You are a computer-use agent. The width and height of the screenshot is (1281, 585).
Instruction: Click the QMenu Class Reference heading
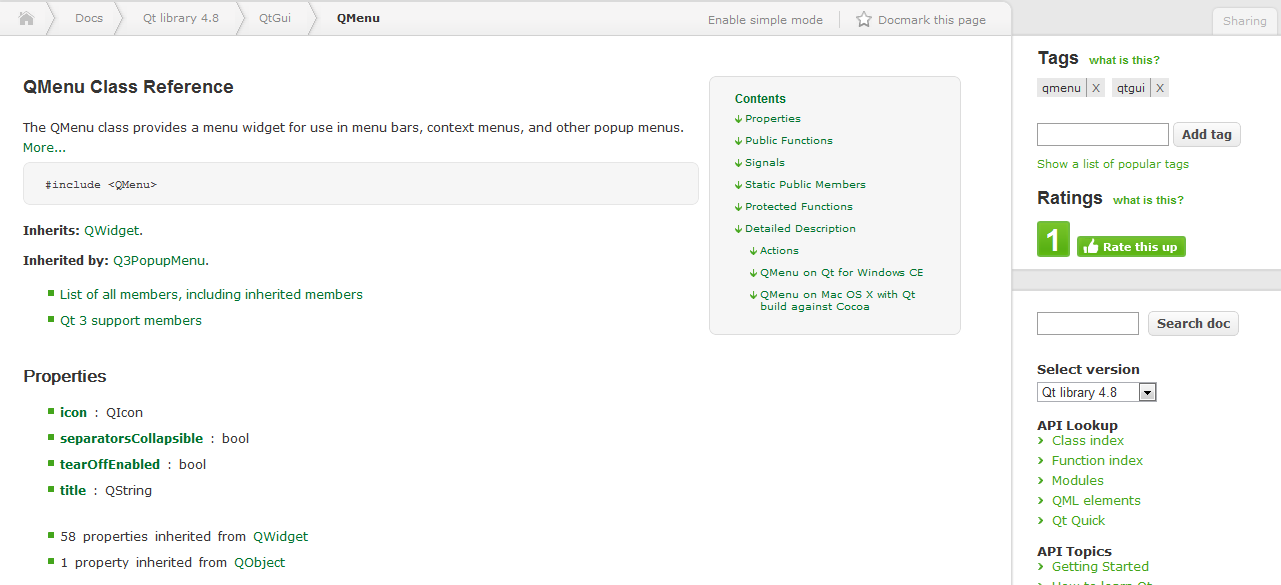(x=128, y=87)
